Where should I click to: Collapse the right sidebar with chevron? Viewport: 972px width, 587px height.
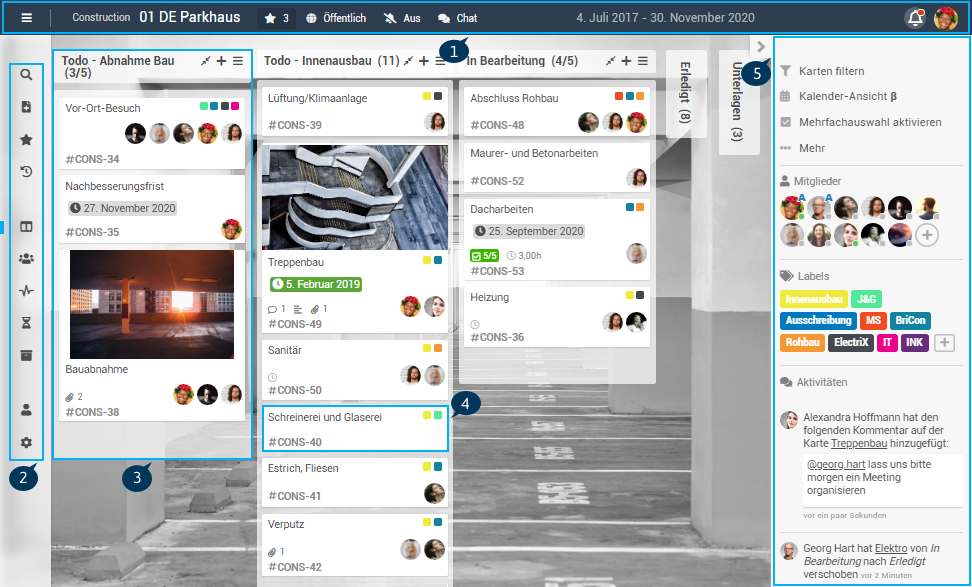pyautogui.click(x=761, y=46)
